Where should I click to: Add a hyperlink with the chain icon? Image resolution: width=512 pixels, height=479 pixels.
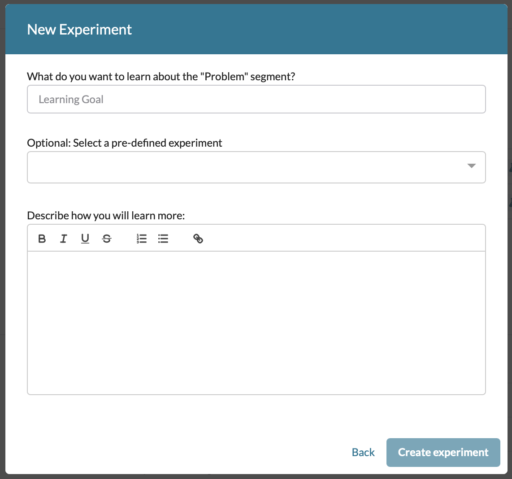pyautogui.click(x=198, y=239)
